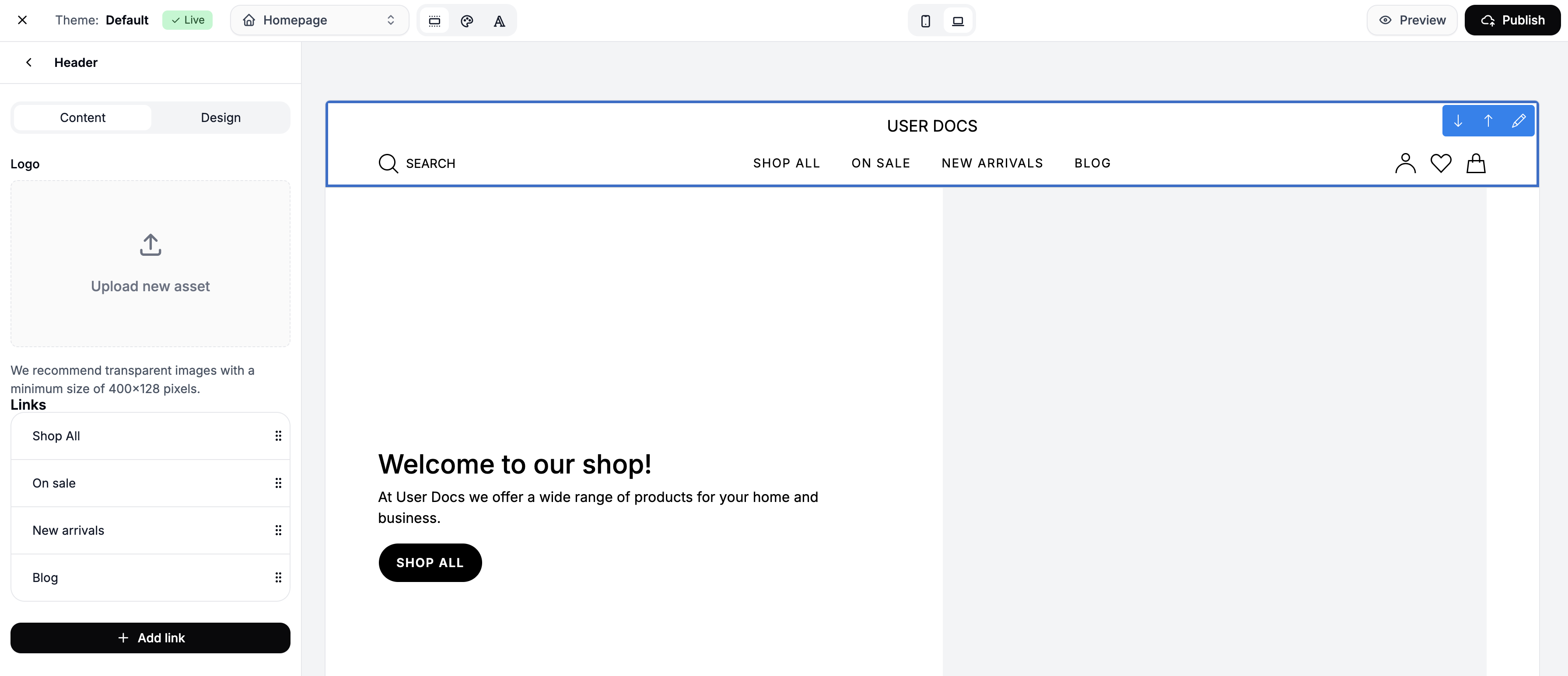
Task: Grab the drag handle for New arrivals
Action: coord(278,530)
